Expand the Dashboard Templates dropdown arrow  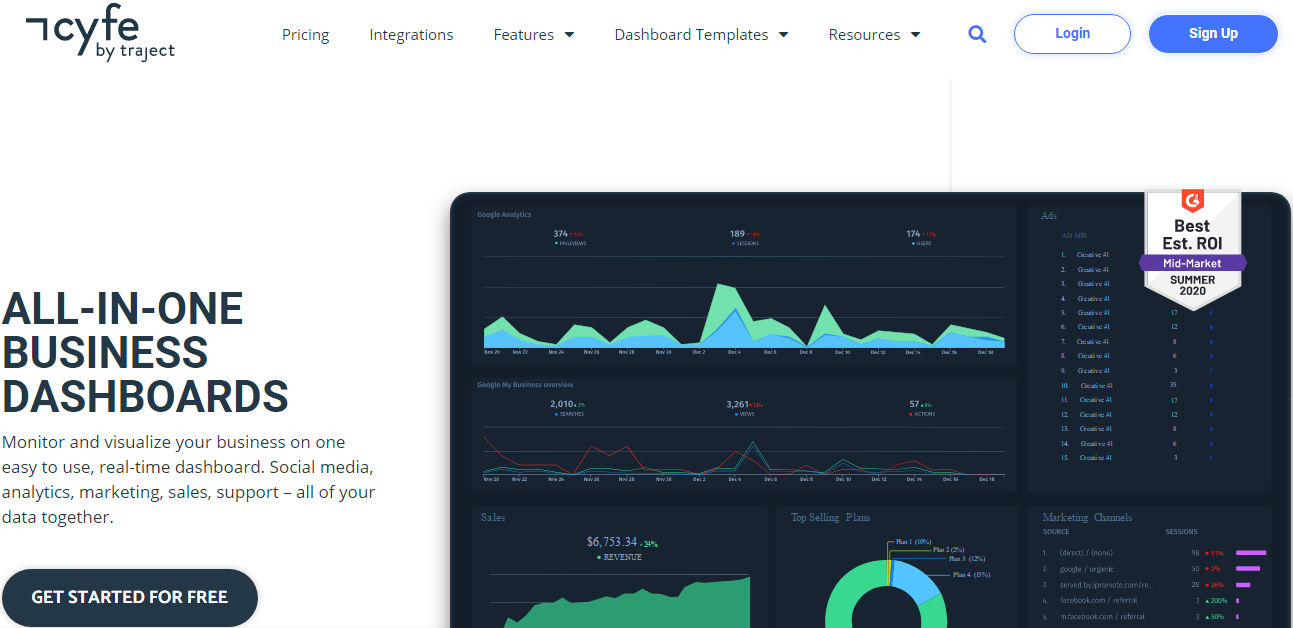coord(783,35)
